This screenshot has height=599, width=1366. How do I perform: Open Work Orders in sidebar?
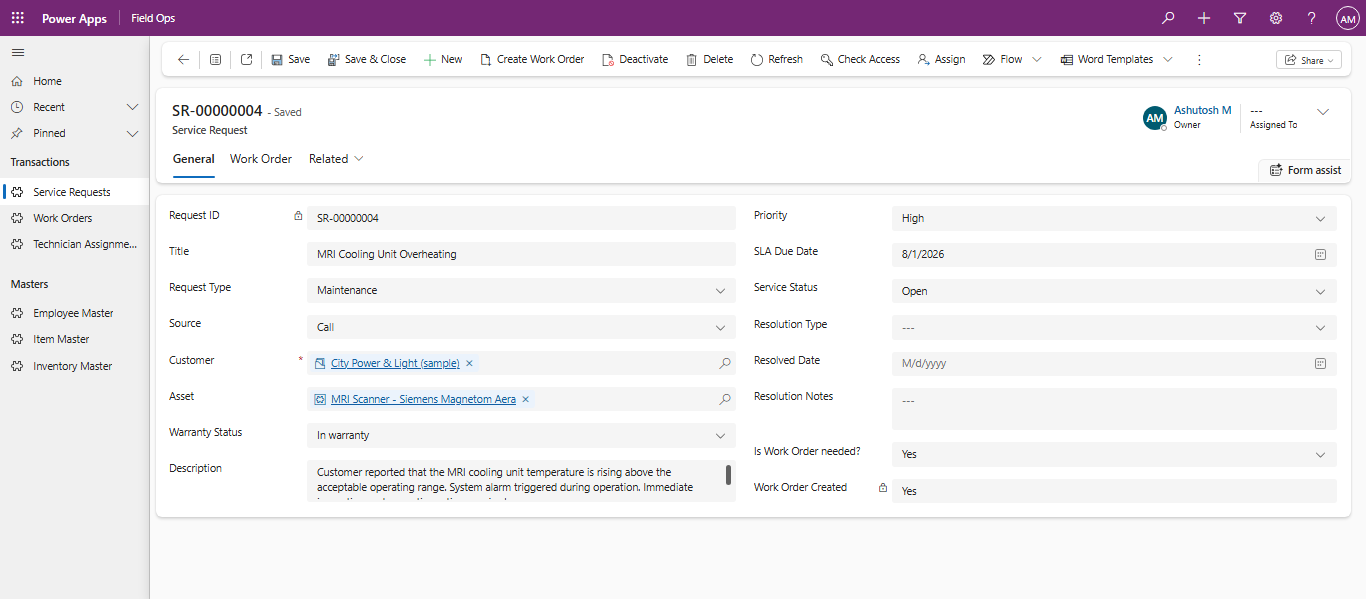(74, 218)
